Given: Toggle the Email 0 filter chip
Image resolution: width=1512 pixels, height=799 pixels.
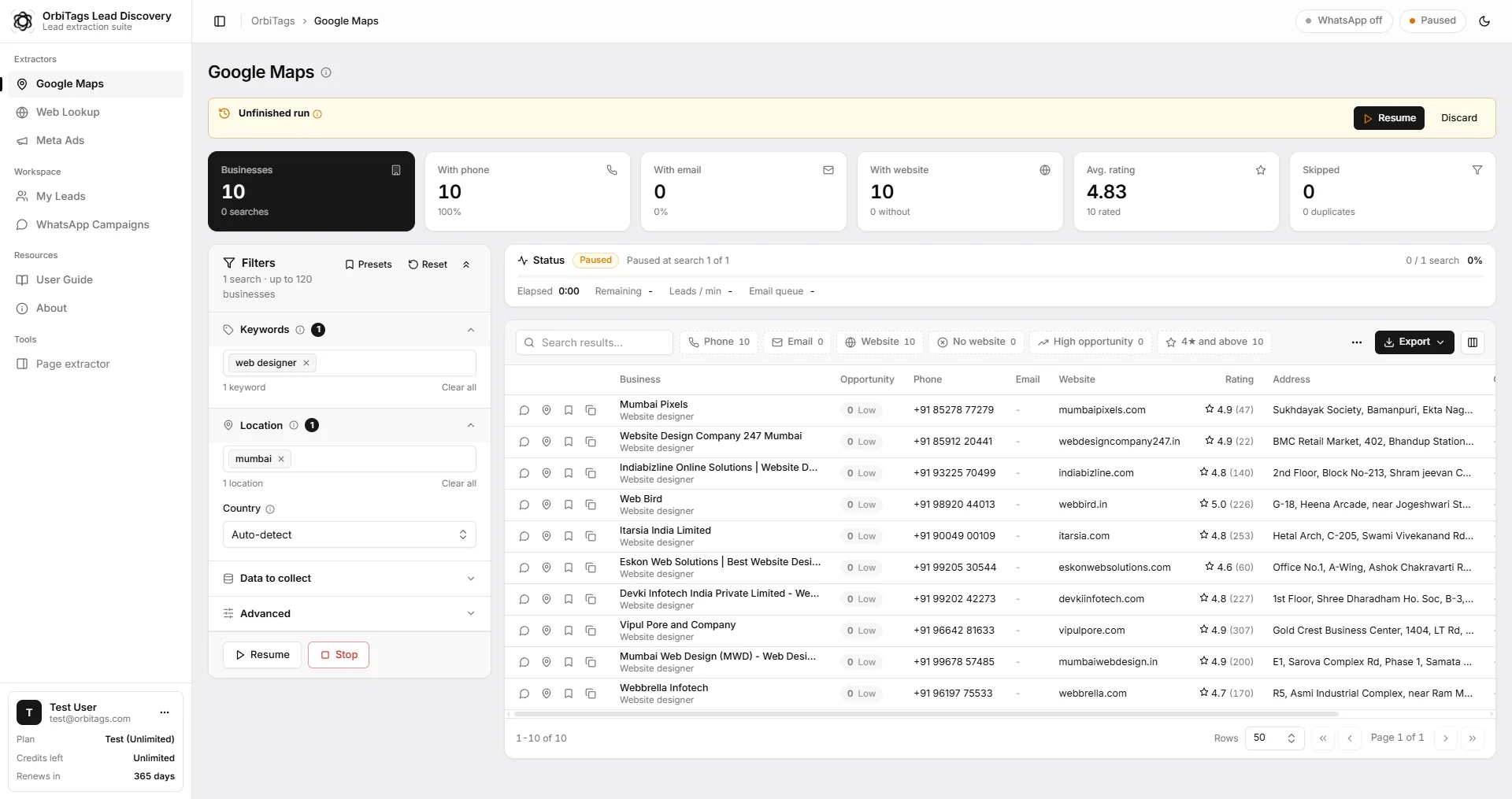Looking at the screenshot, I should 797,342.
